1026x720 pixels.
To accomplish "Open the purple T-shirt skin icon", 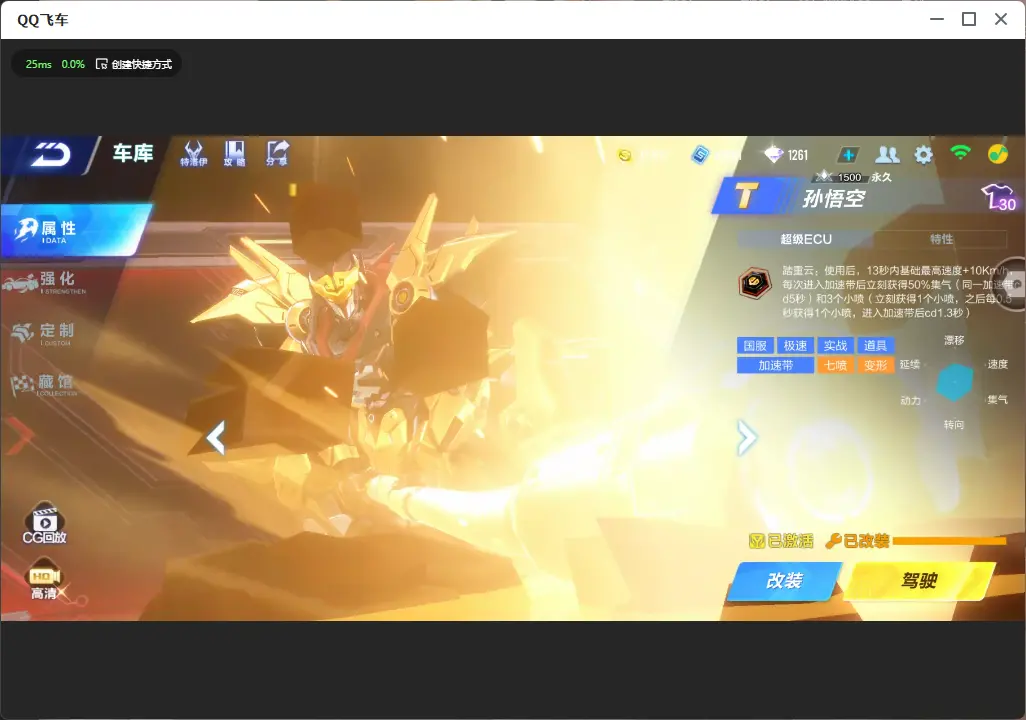I will (998, 196).
